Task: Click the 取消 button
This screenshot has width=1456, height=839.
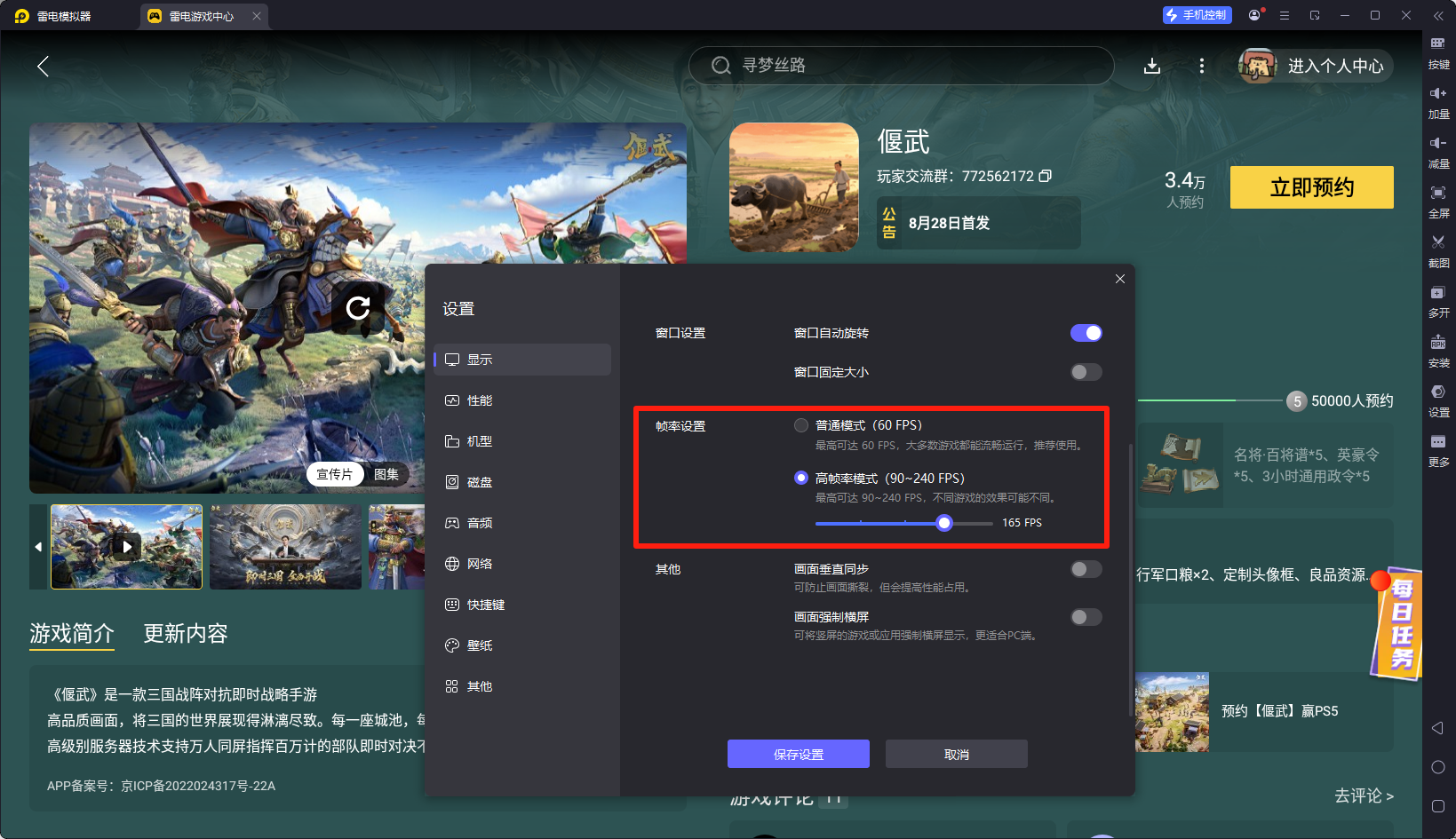Action: (x=957, y=754)
